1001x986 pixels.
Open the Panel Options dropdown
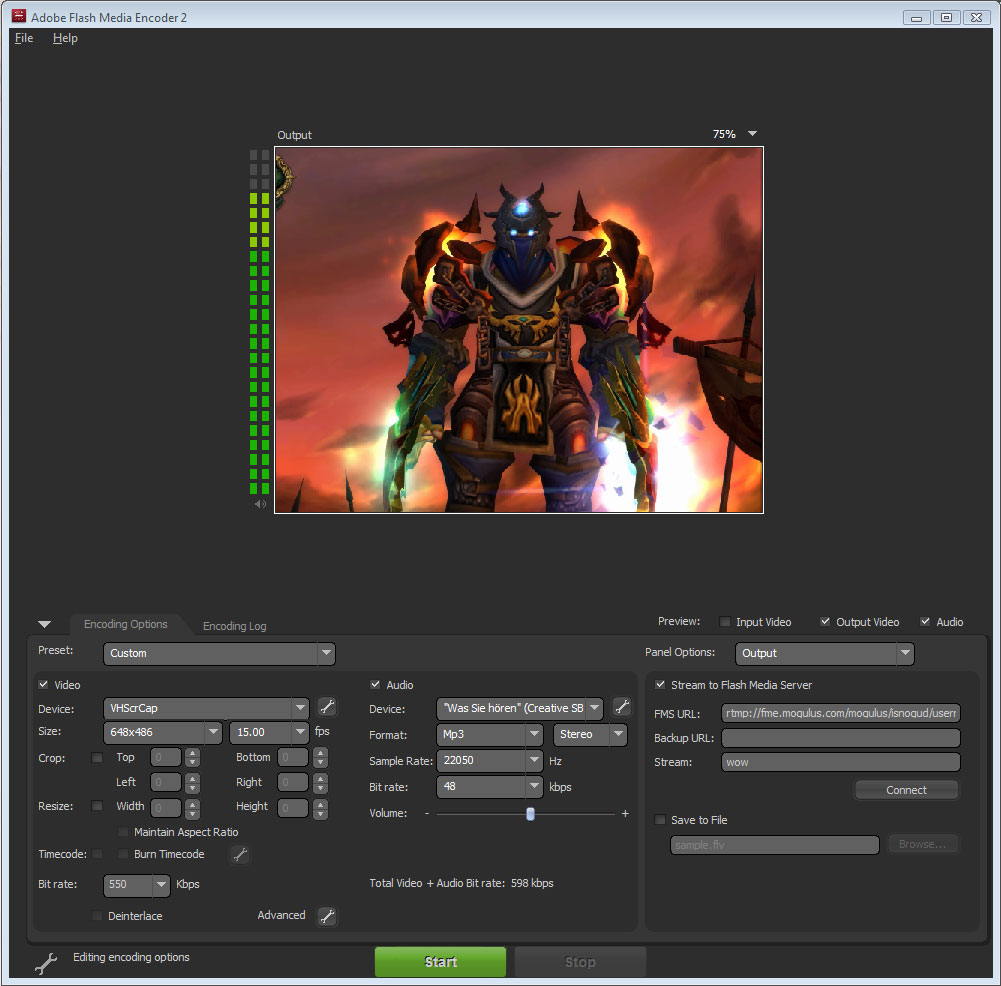[825, 654]
